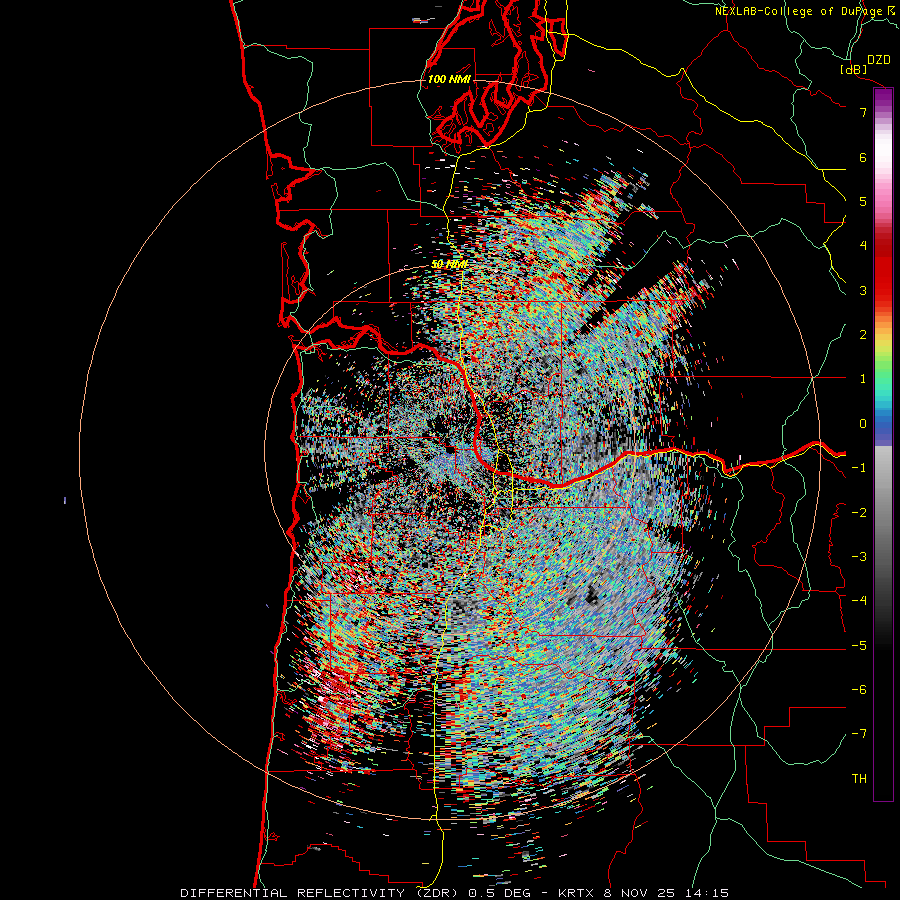Click the "-5" value on color scale
The height and width of the screenshot is (900, 900).
pos(859,646)
